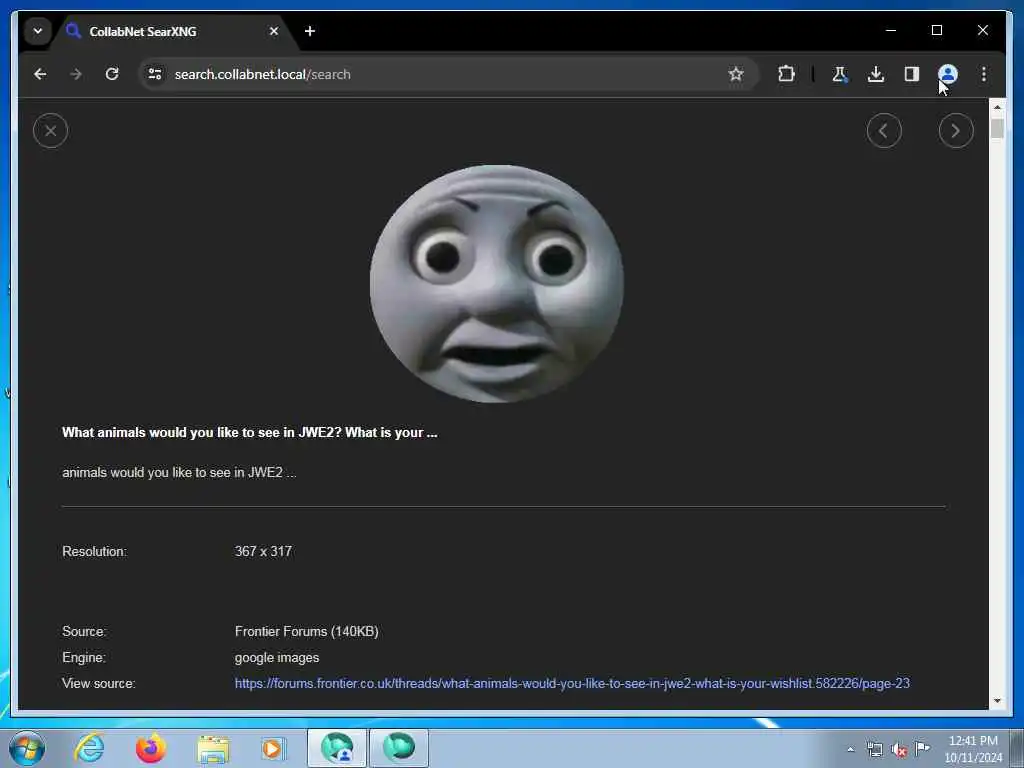Switch to first green browser taskbar window
The width and height of the screenshot is (1024, 768).
pyautogui.click(x=337, y=748)
